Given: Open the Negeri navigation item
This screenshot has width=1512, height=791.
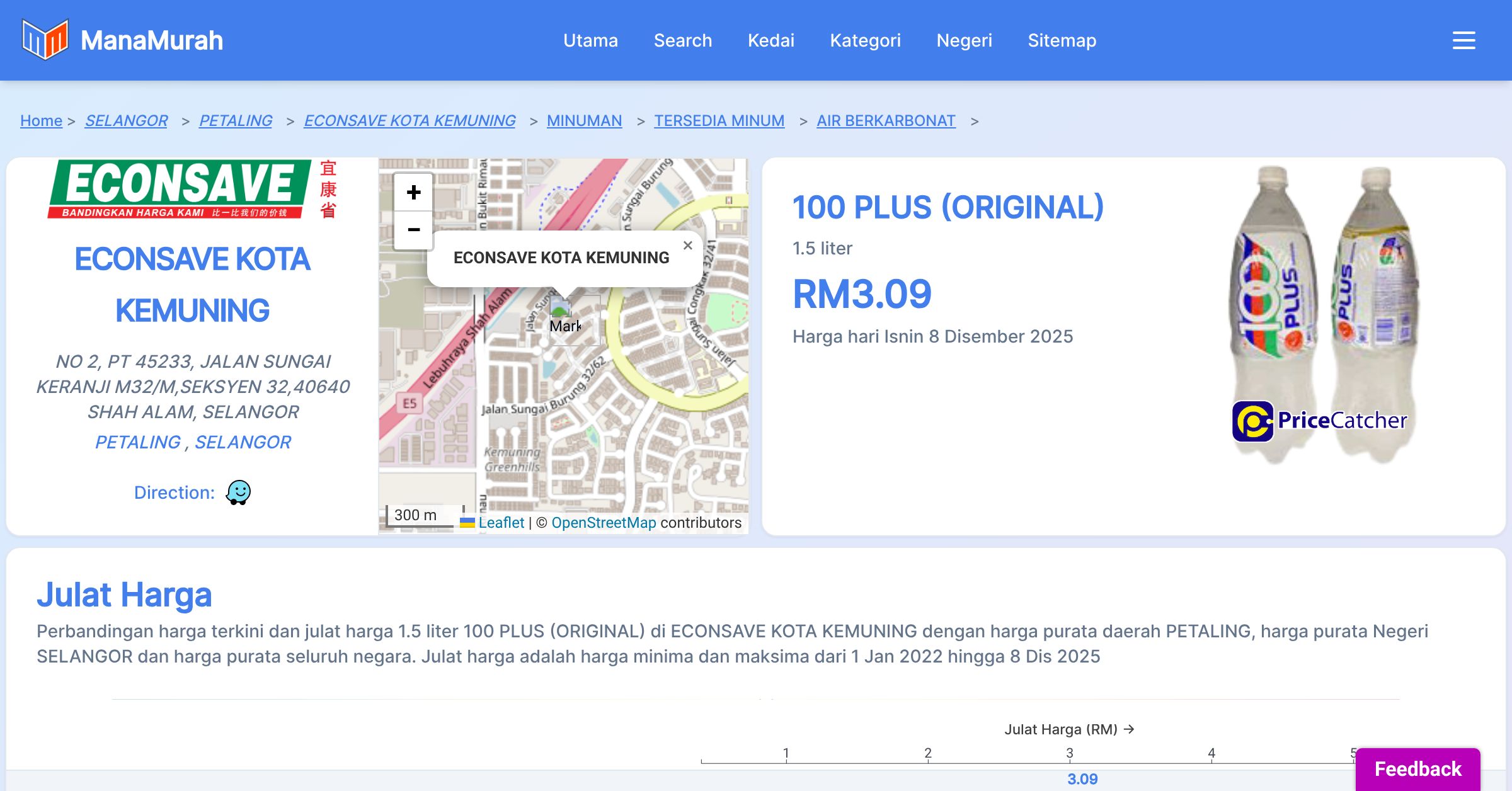Looking at the screenshot, I should 964,40.
